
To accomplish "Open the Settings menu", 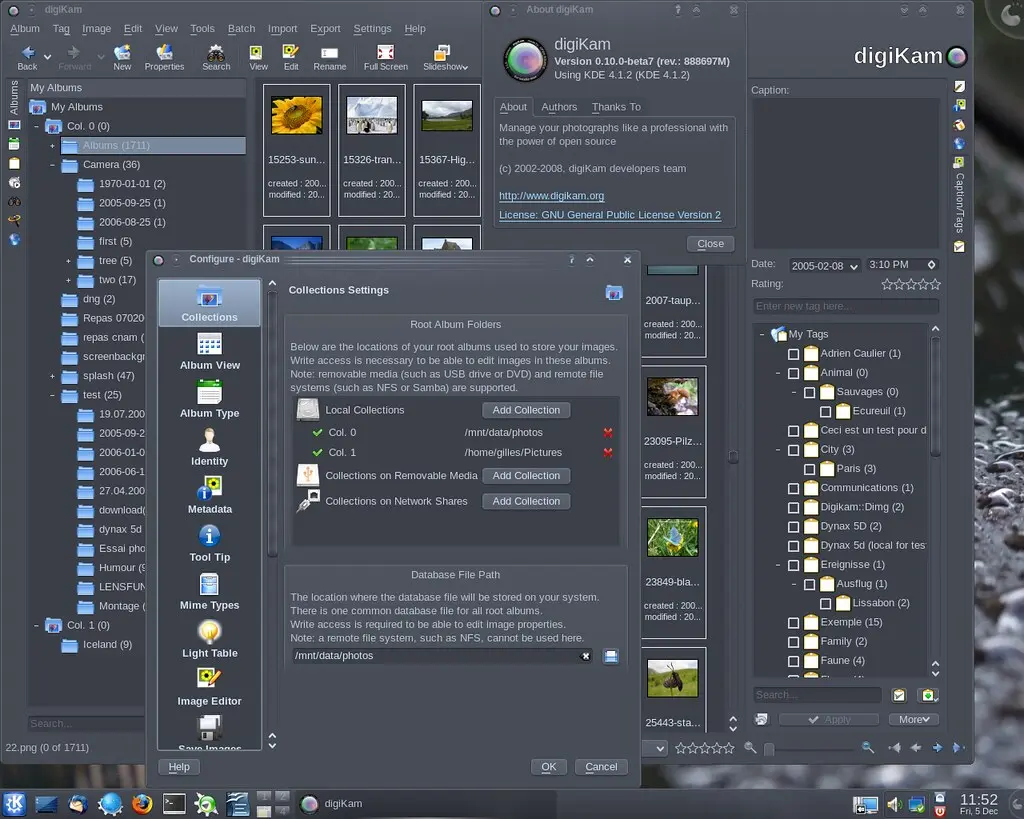I will 372,28.
